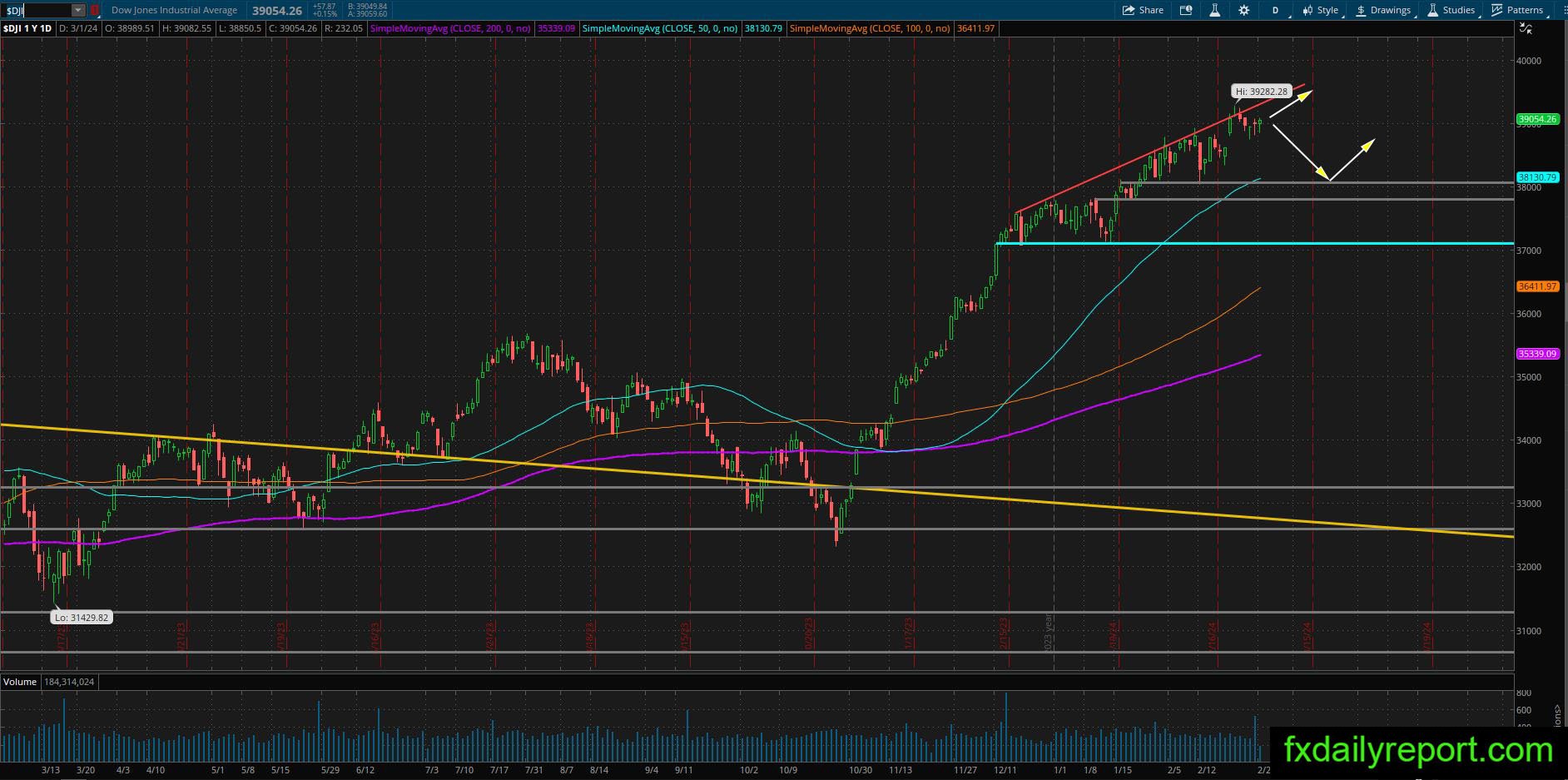Open the Style menu
The height and width of the screenshot is (780, 1568).
click(1321, 10)
